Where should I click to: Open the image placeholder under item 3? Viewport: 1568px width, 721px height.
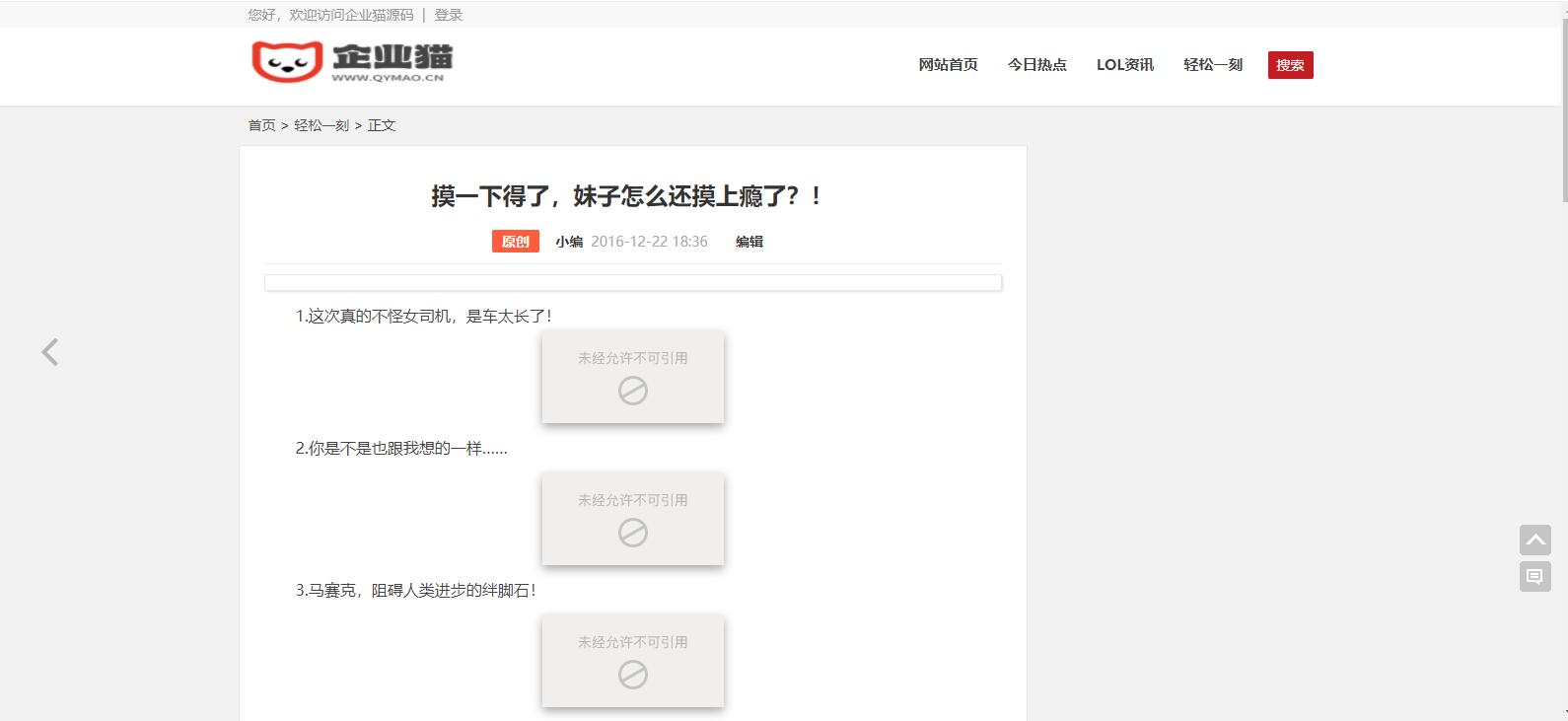[632, 661]
